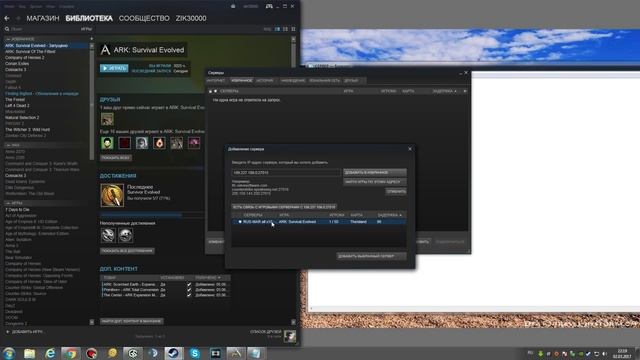This screenshot has height=360, width=640.
Task: Open Windows Explorer from taskbar
Action: click(29, 353)
